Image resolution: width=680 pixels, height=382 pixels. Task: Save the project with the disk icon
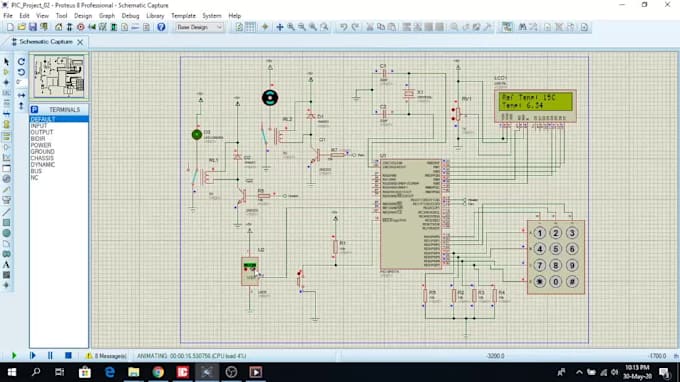[x=33, y=27]
